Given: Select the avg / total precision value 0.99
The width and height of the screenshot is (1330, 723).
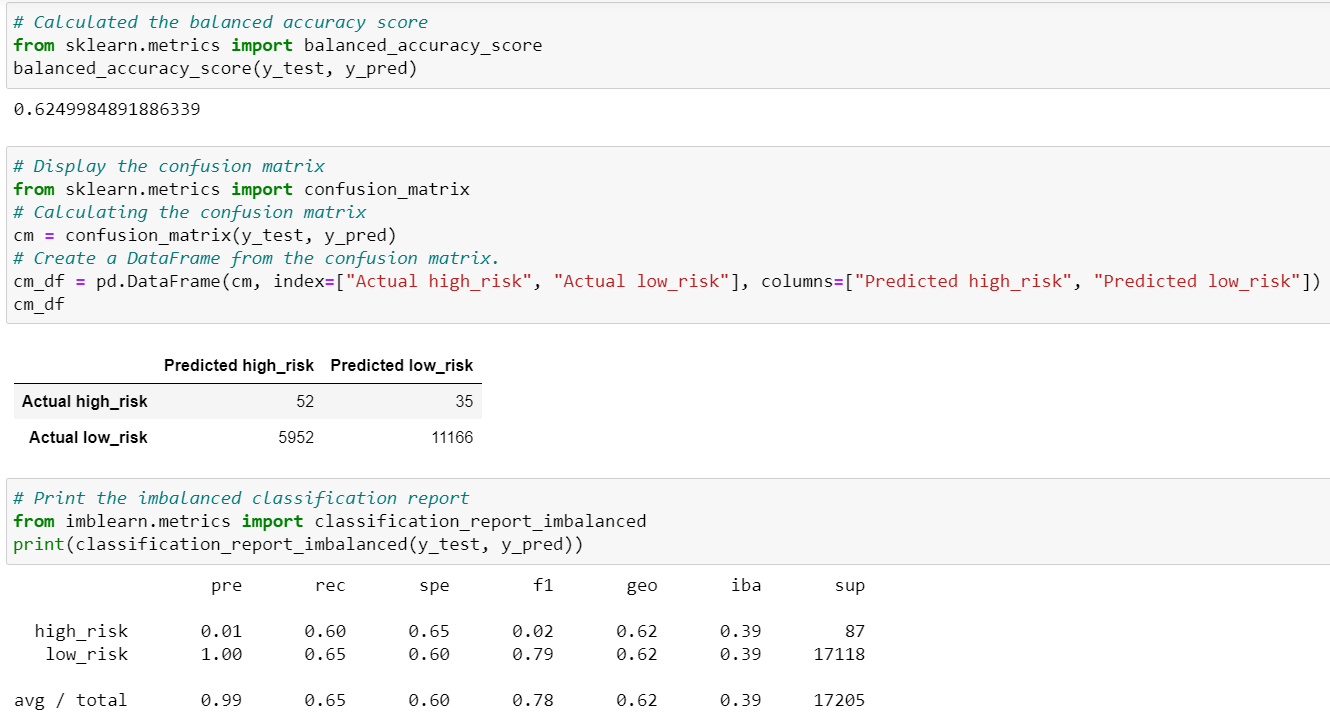Looking at the screenshot, I should [x=222, y=700].
